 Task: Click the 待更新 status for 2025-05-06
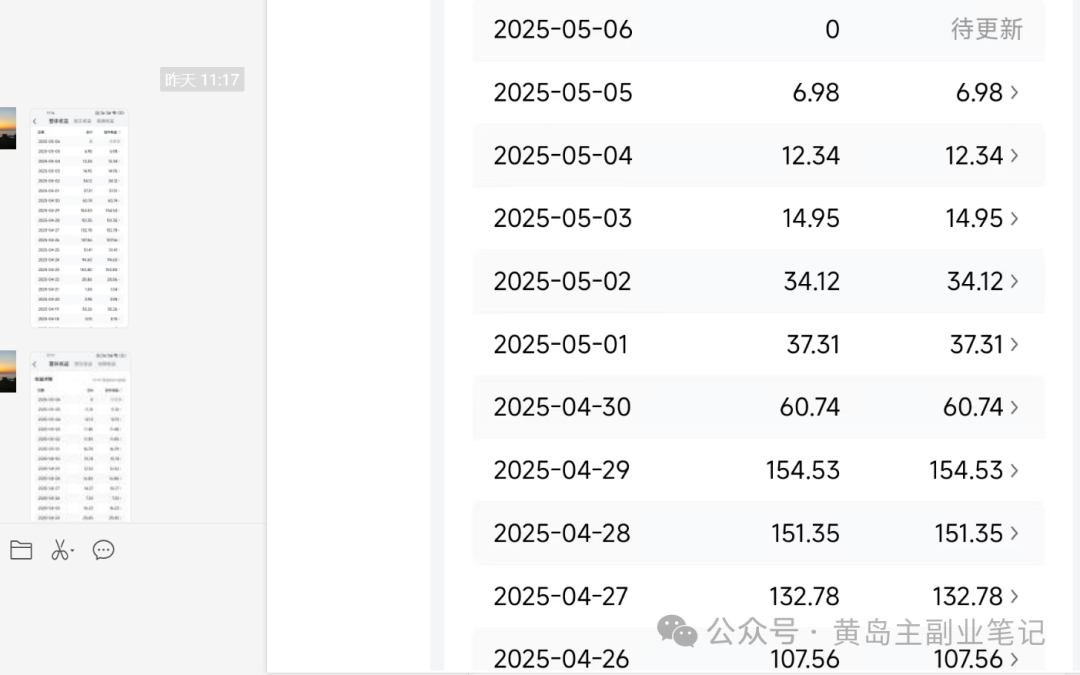[986, 29]
